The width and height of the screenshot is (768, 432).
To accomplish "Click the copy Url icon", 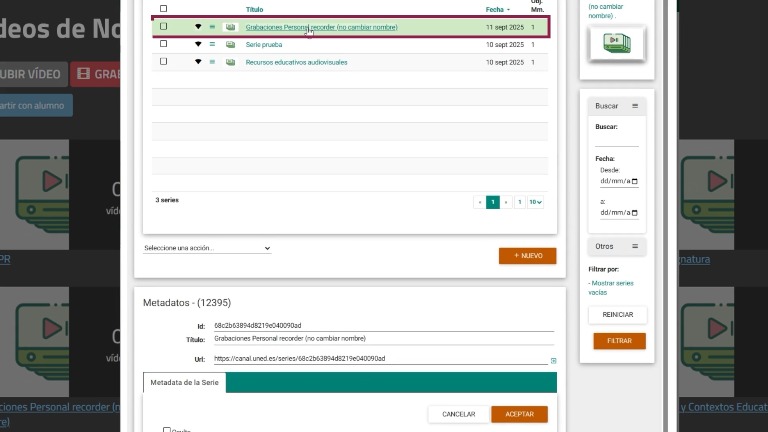I will coord(553,361).
